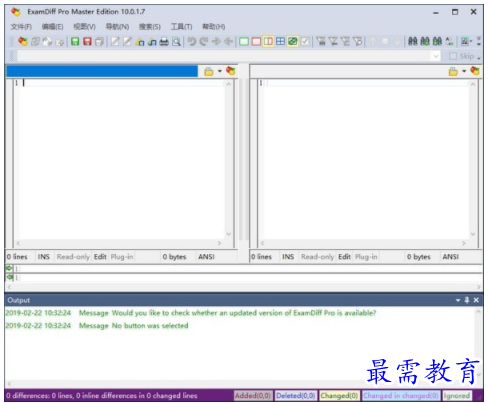Open the 文件(F) menu

pyautogui.click(x=21, y=27)
